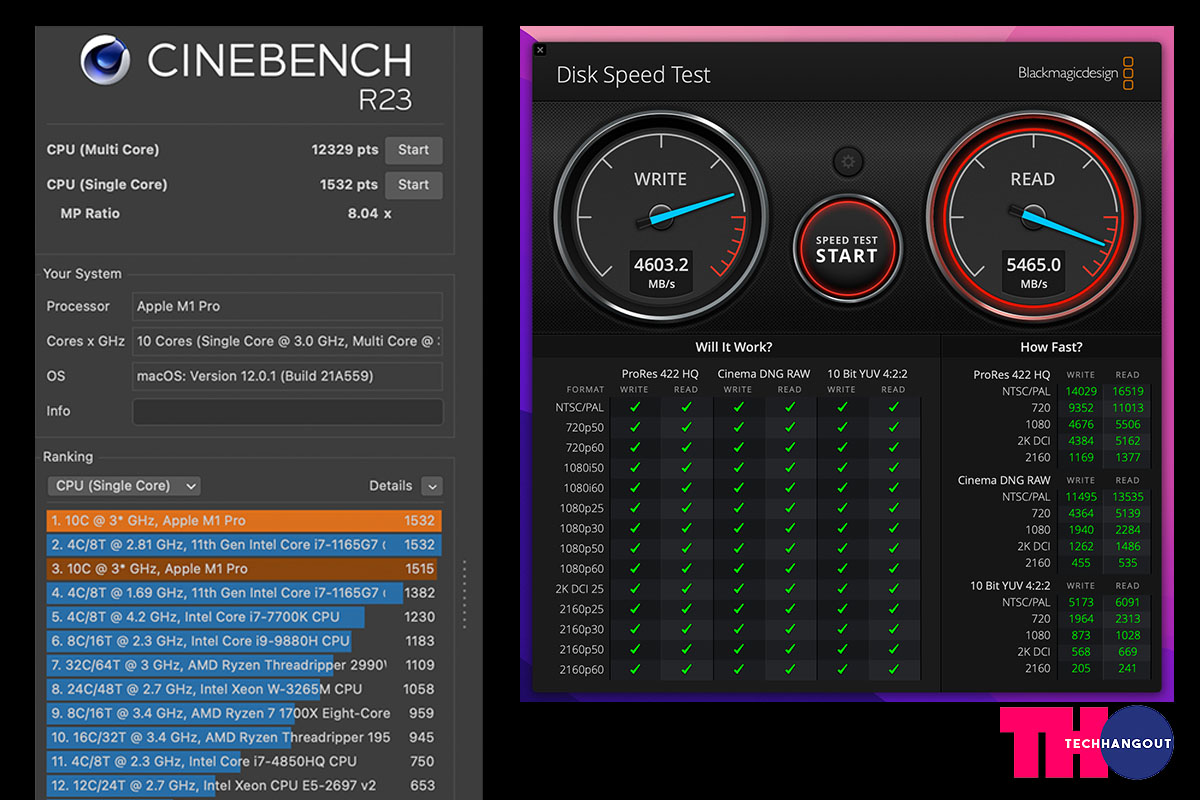Expand the ranking Details arrow dropdown

(x=432, y=486)
